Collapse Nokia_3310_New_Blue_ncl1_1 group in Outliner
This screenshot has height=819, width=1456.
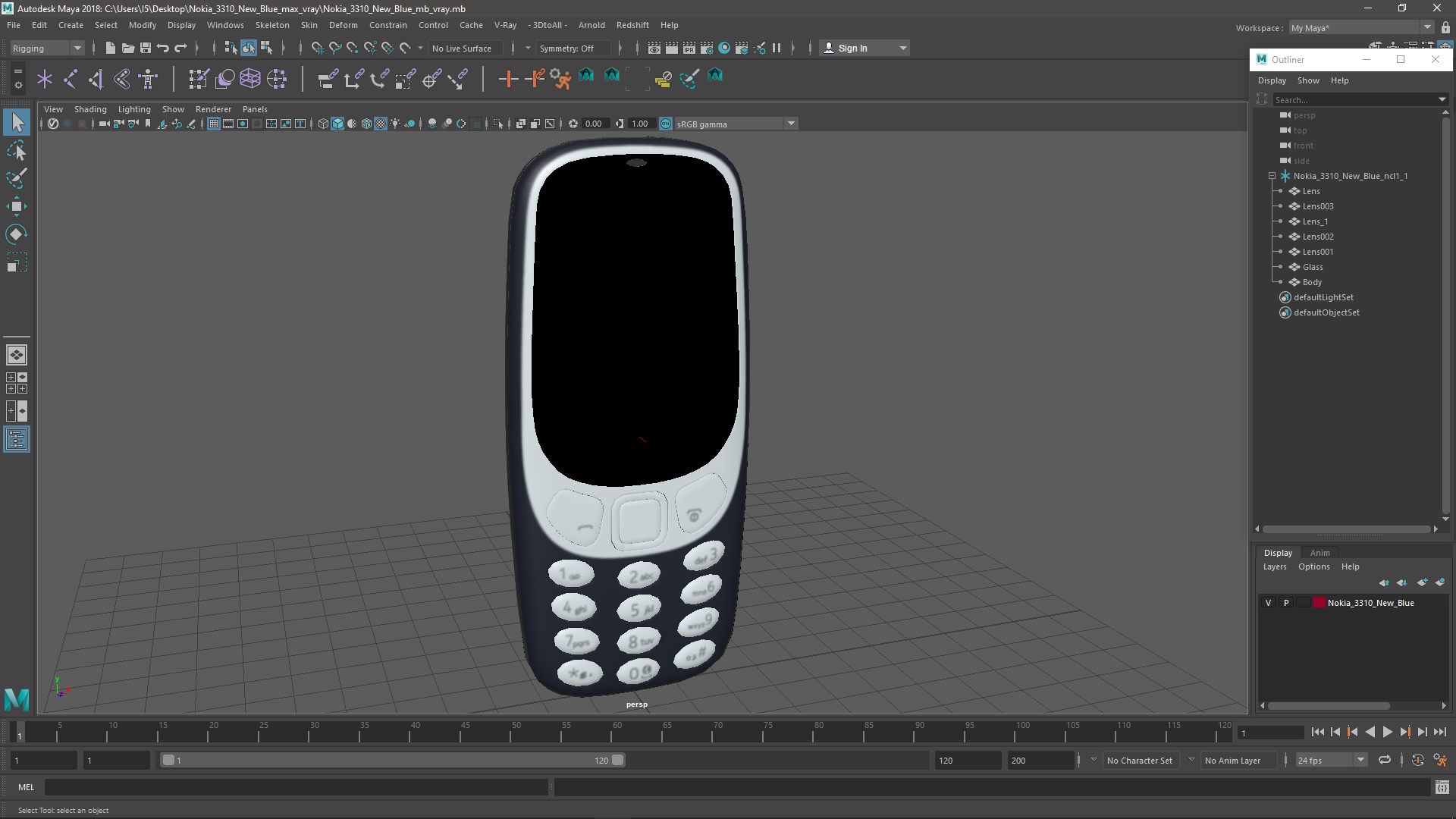(x=1272, y=176)
